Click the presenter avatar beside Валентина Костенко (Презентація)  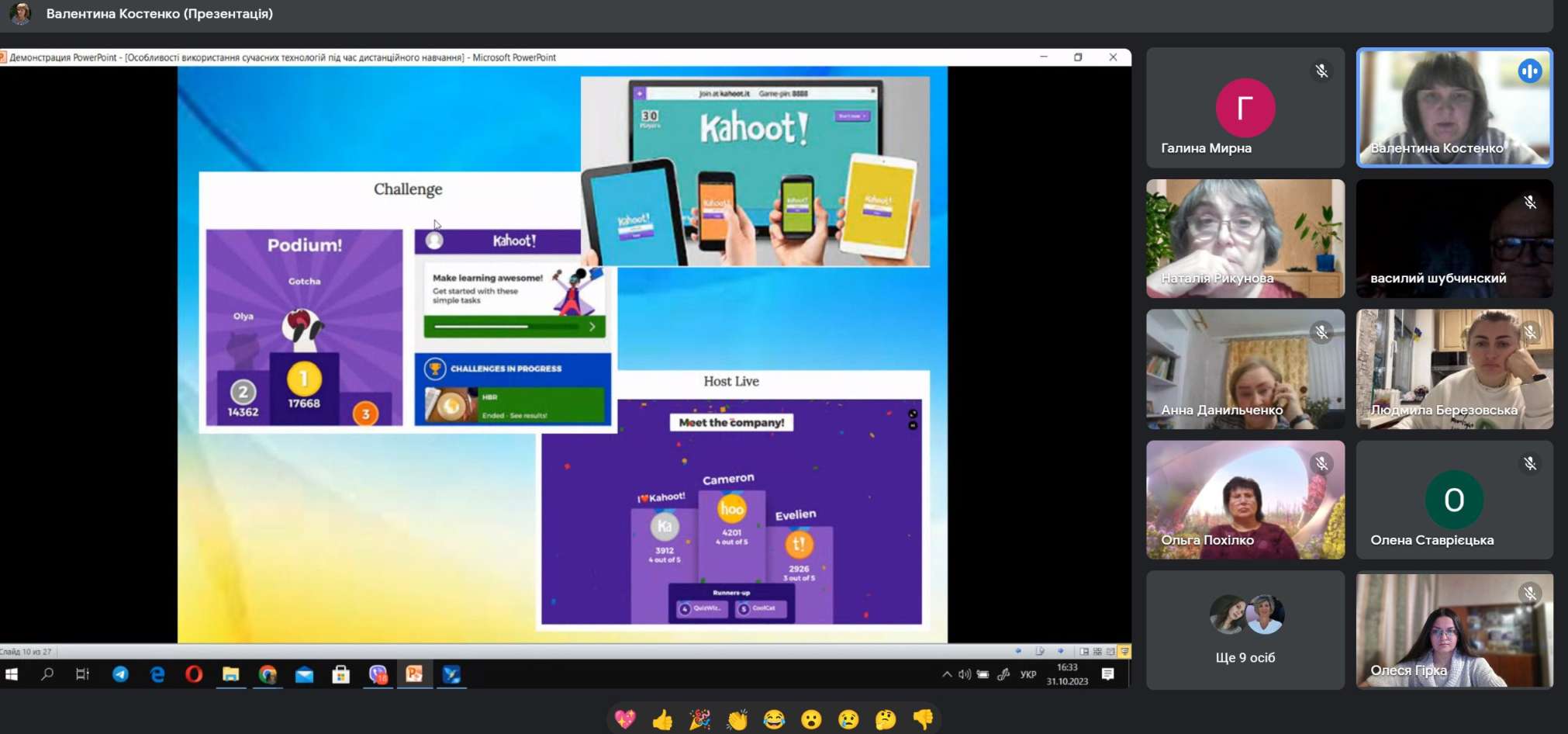[21, 13]
